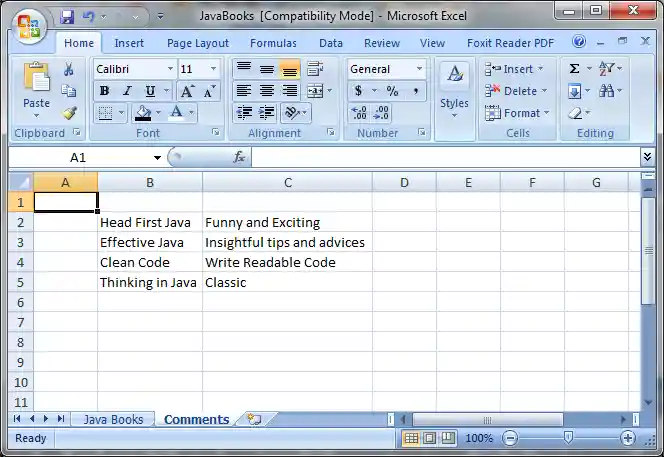Customize Quick Access Toolbar arrow
The image size is (664, 457).
tap(160, 17)
